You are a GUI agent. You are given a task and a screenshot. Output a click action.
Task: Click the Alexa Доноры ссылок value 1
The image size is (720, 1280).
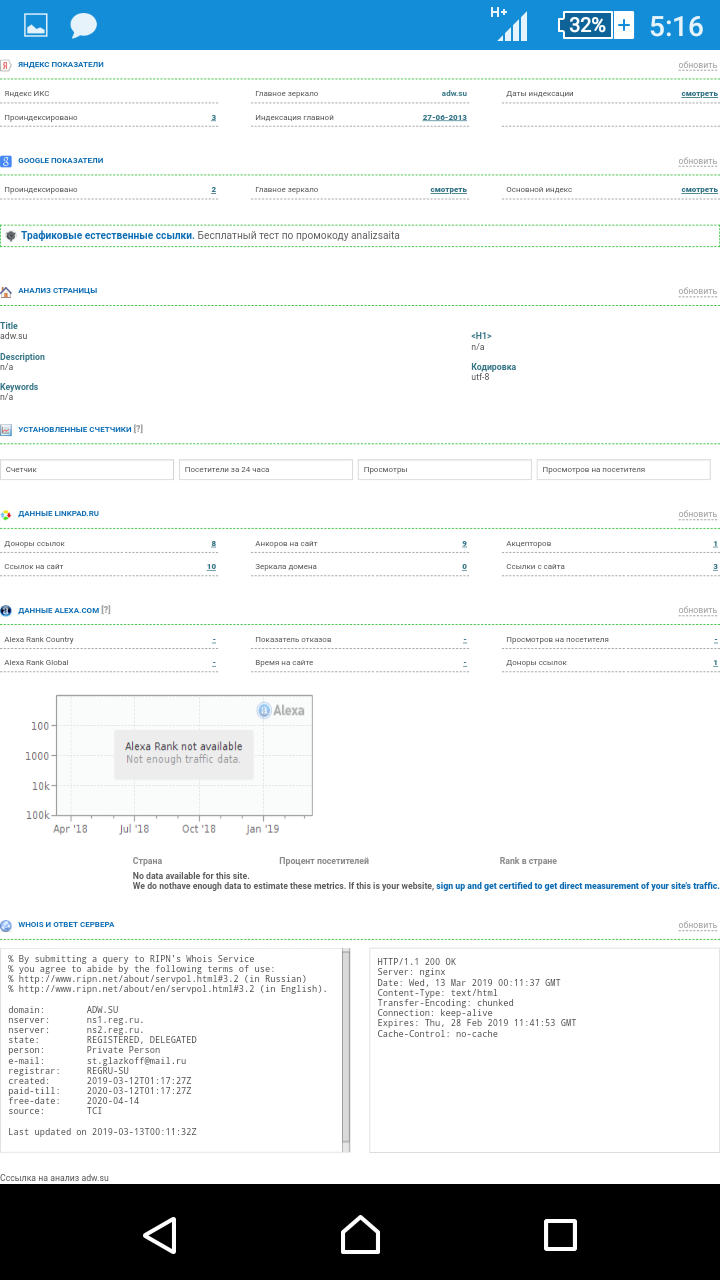715,663
